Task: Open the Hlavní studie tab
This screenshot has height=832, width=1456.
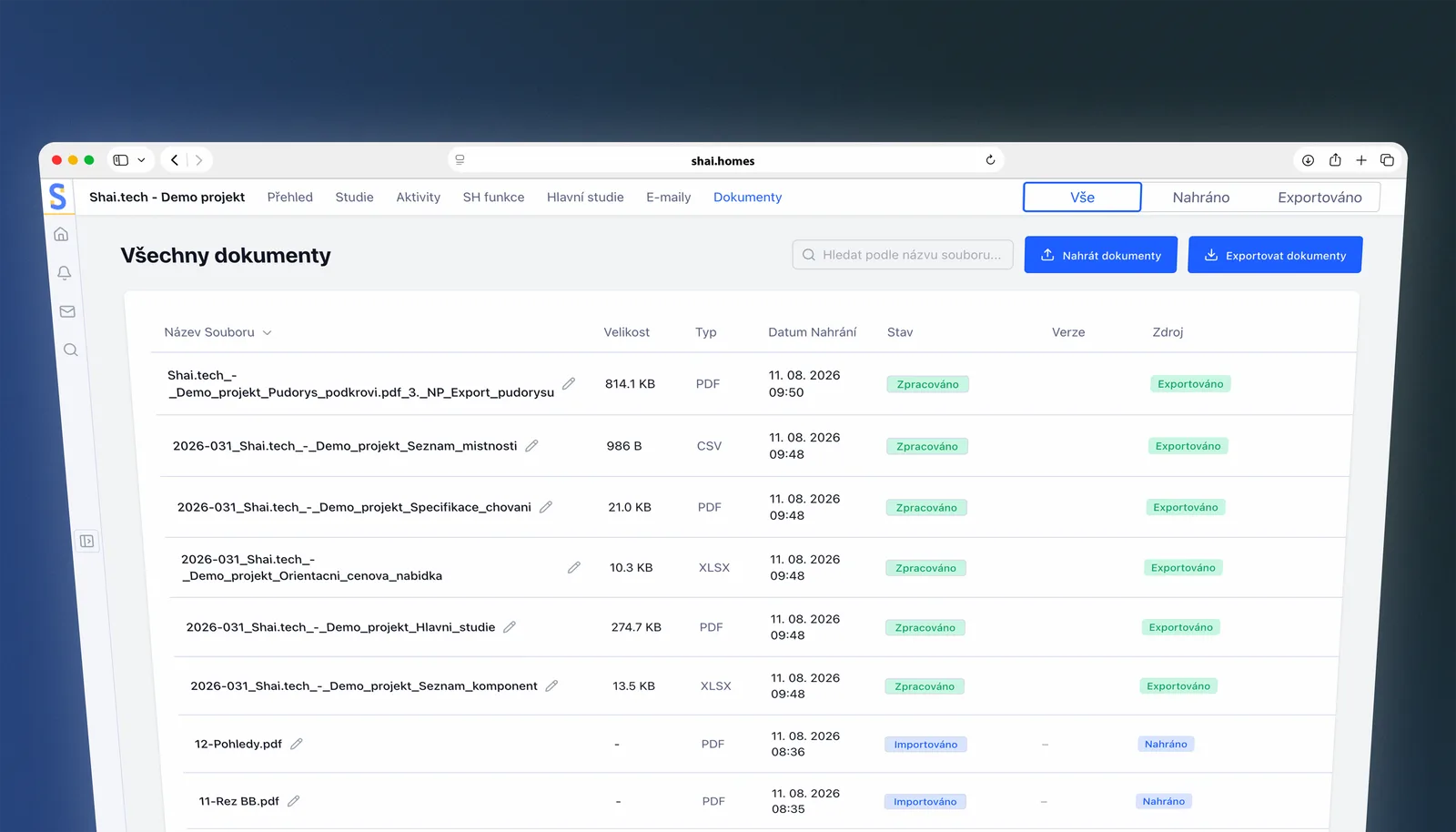Action: tap(585, 198)
